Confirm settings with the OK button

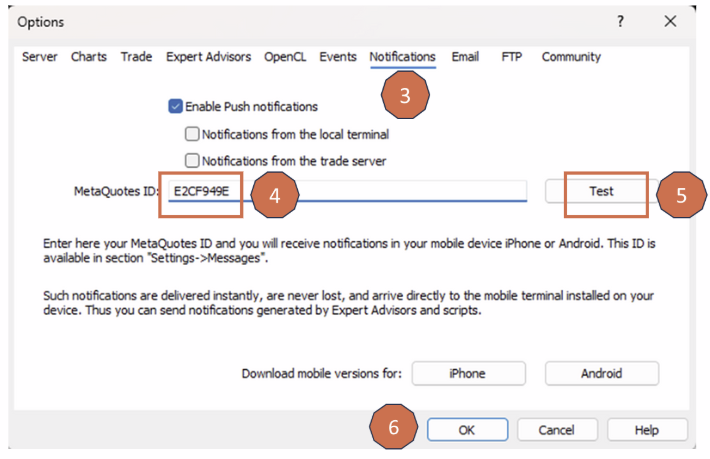[x=466, y=429]
